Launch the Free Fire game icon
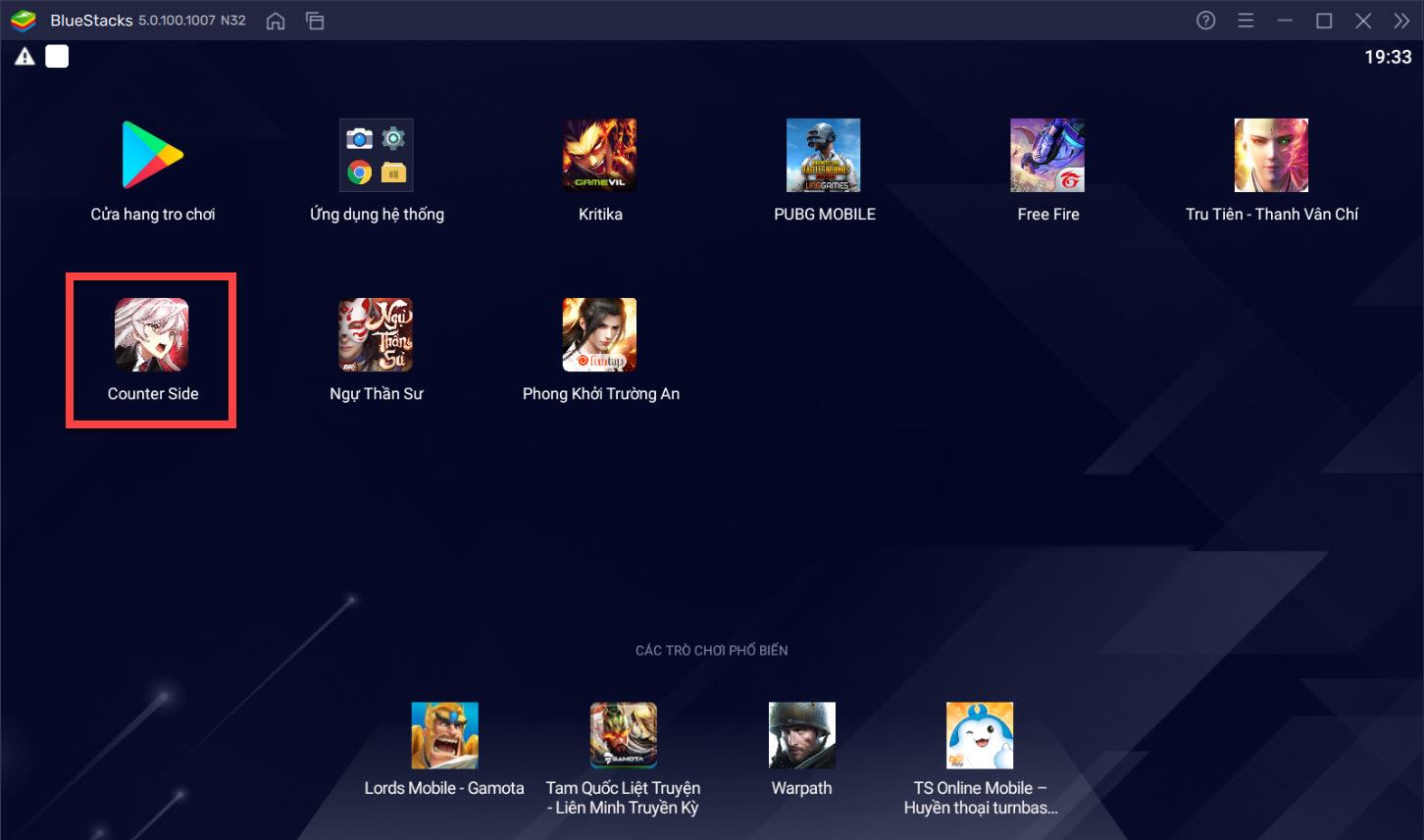 coord(1047,155)
